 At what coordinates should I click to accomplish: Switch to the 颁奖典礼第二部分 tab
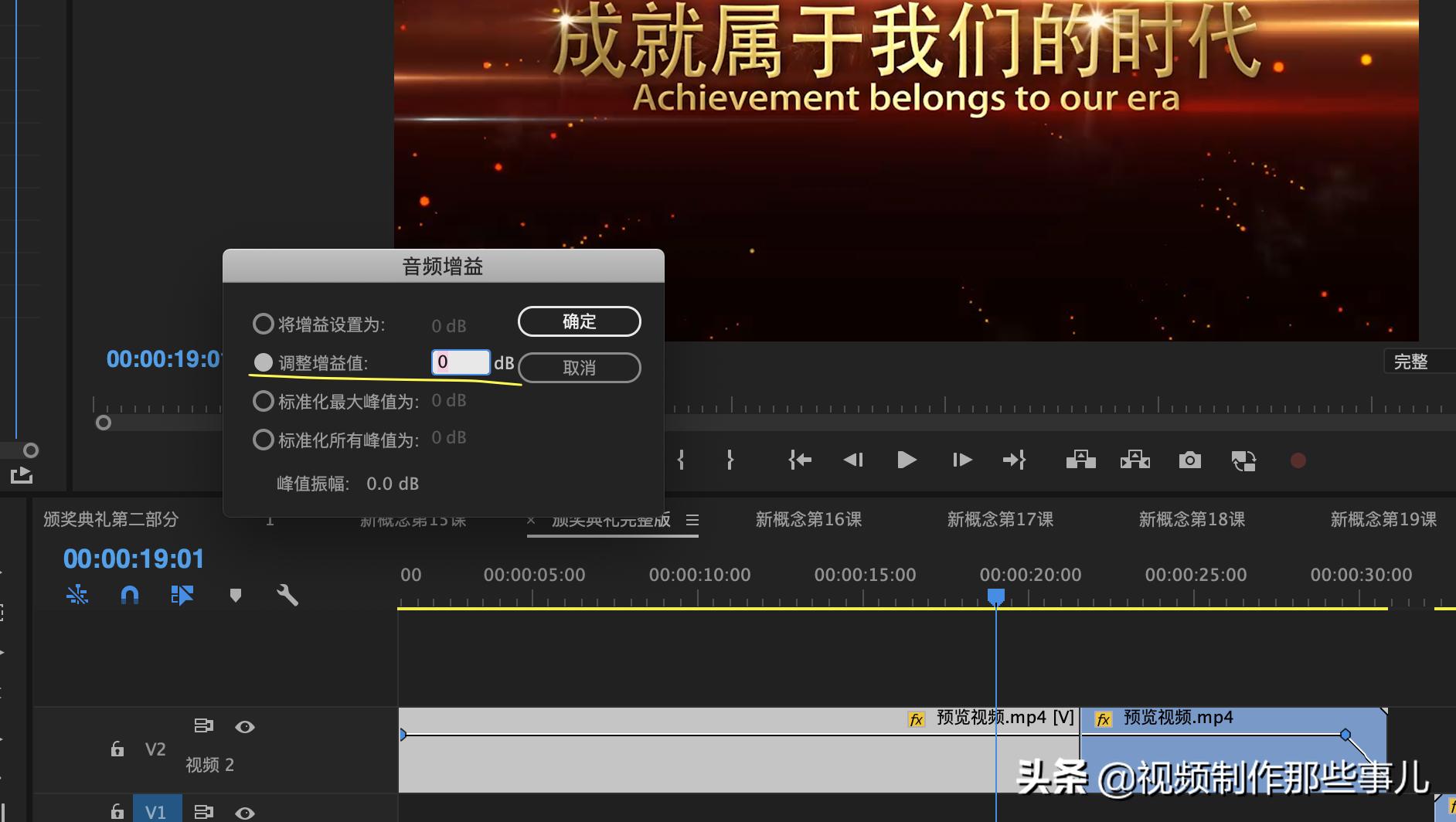tap(111, 519)
